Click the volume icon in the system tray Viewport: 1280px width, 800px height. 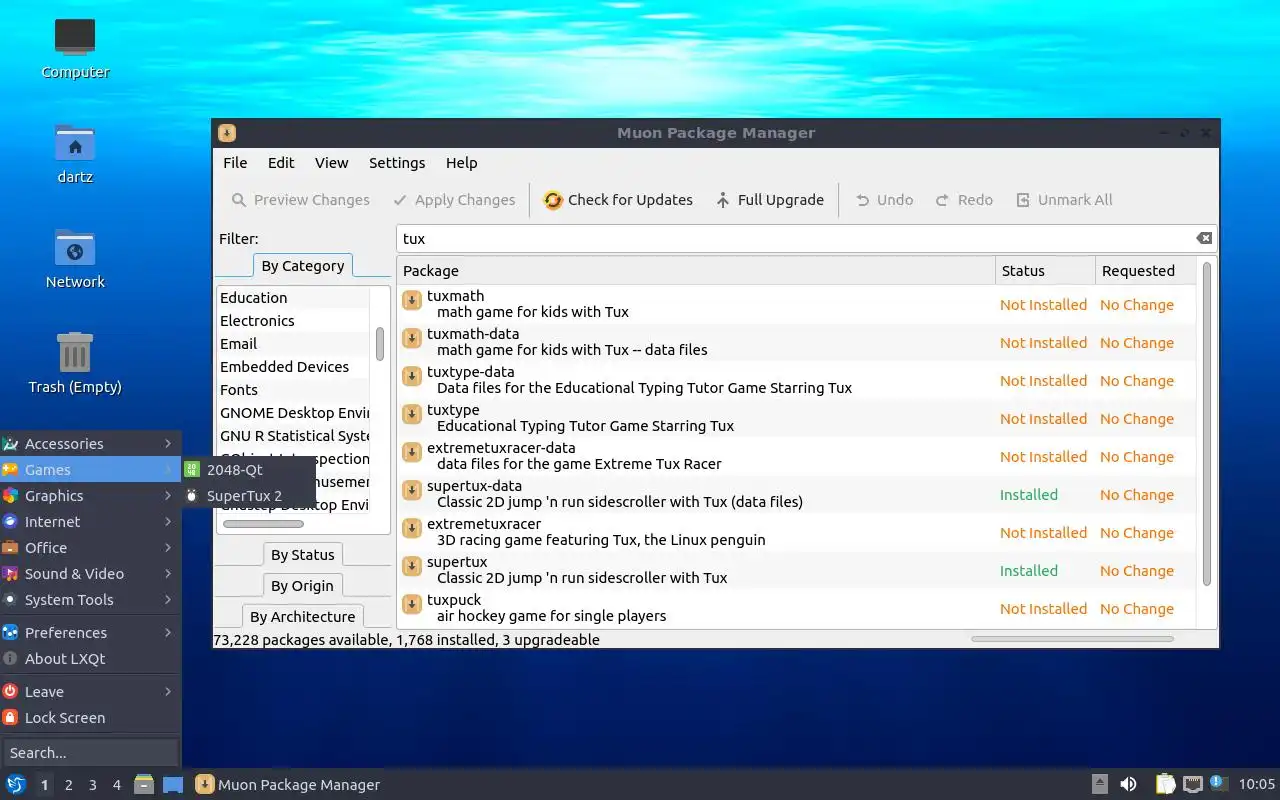[1128, 784]
